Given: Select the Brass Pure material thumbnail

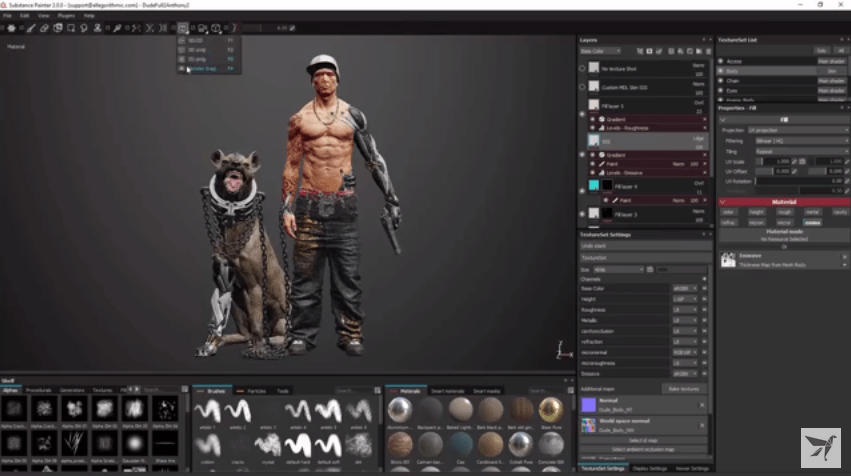Looking at the screenshot, I should pyautogui.click(x=550, y=410).
